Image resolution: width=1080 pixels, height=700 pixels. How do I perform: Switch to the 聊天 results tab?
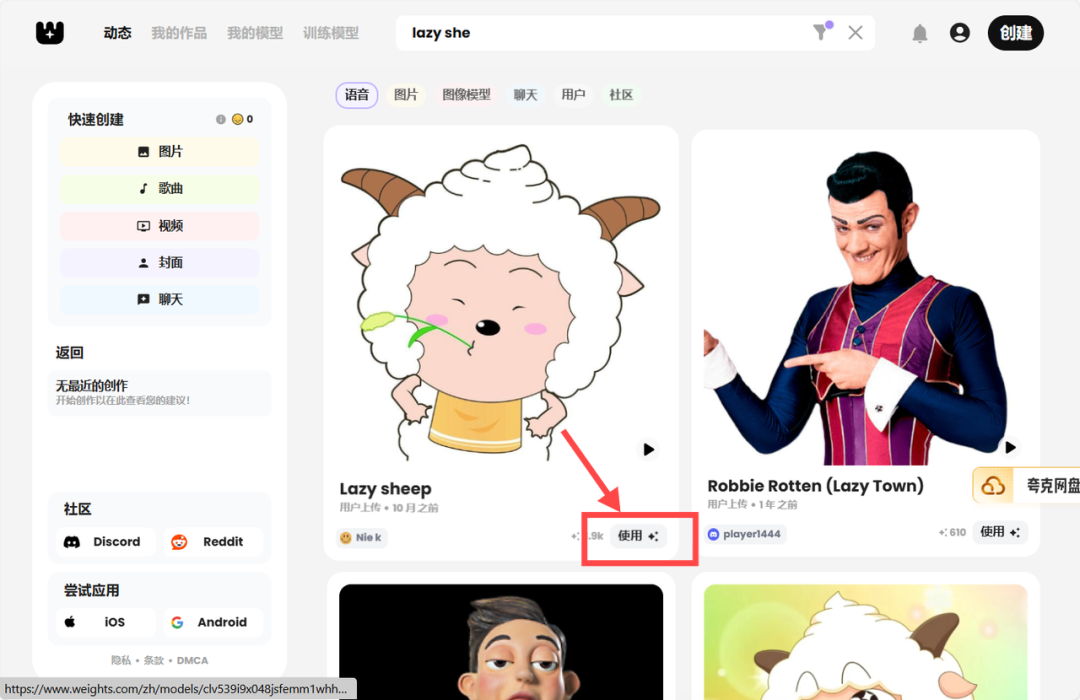pyautogui.click(x=525, y=94)
